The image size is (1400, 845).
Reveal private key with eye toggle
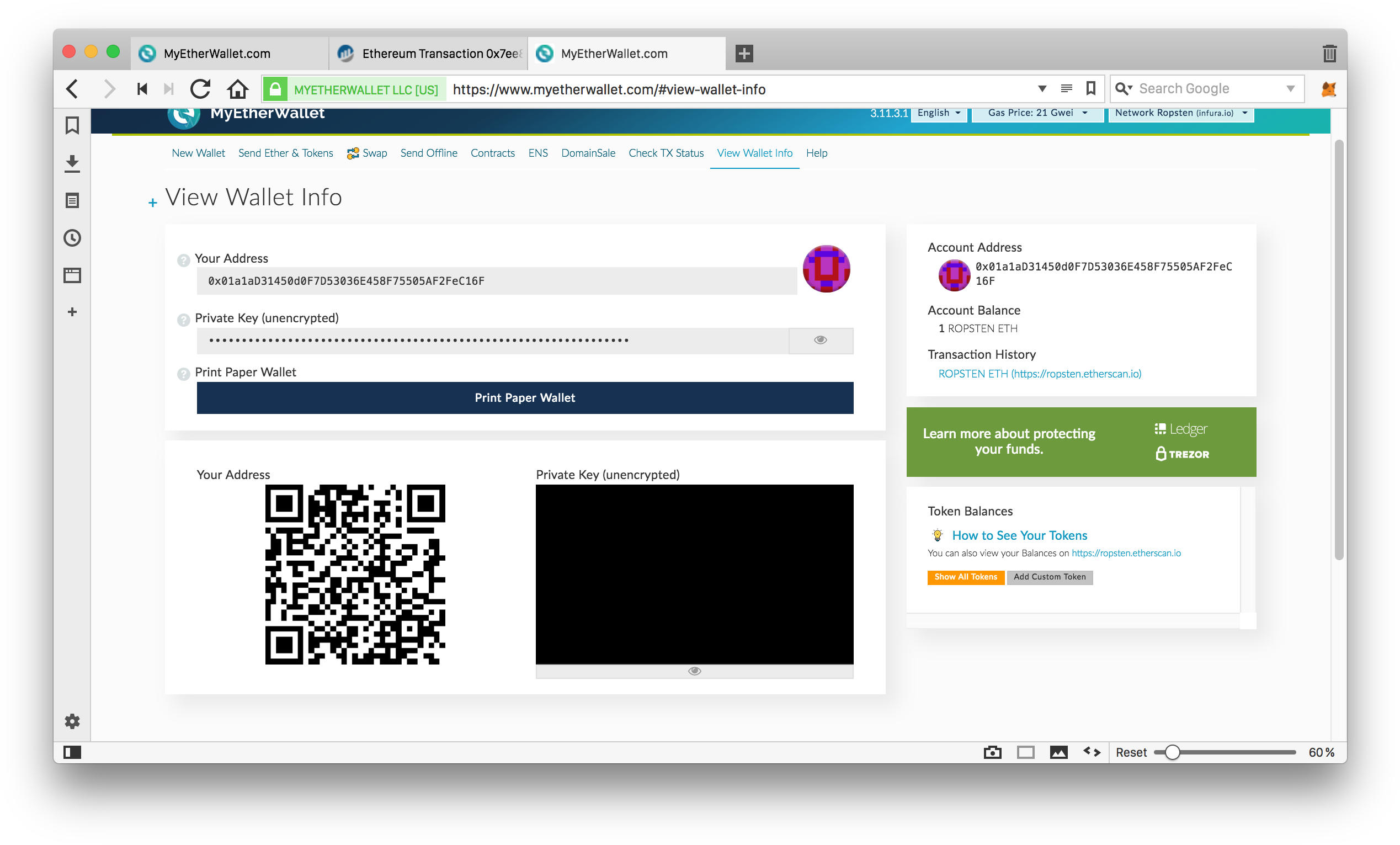click(820, 341)
